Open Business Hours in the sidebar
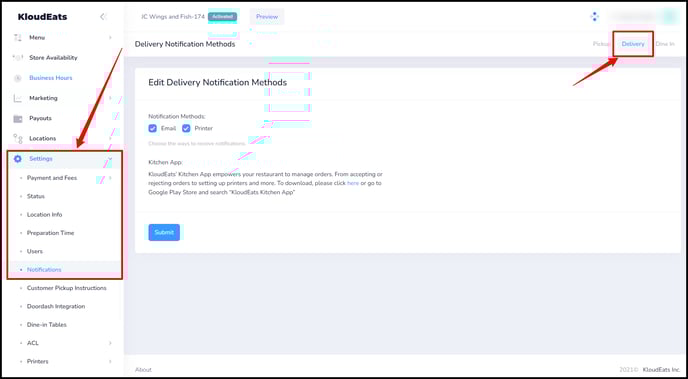The width and height of the screenshot is (688, 379). click(x=51, y=78)
